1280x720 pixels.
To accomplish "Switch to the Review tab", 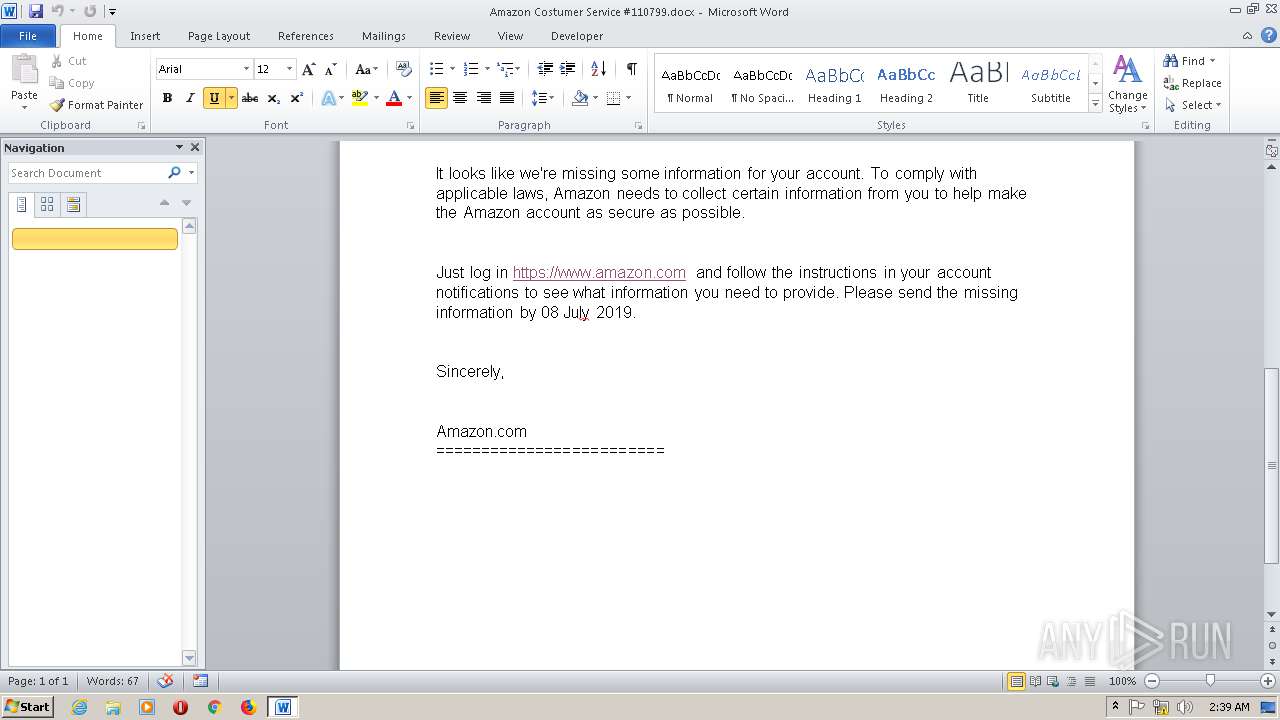I will (452, 36).
